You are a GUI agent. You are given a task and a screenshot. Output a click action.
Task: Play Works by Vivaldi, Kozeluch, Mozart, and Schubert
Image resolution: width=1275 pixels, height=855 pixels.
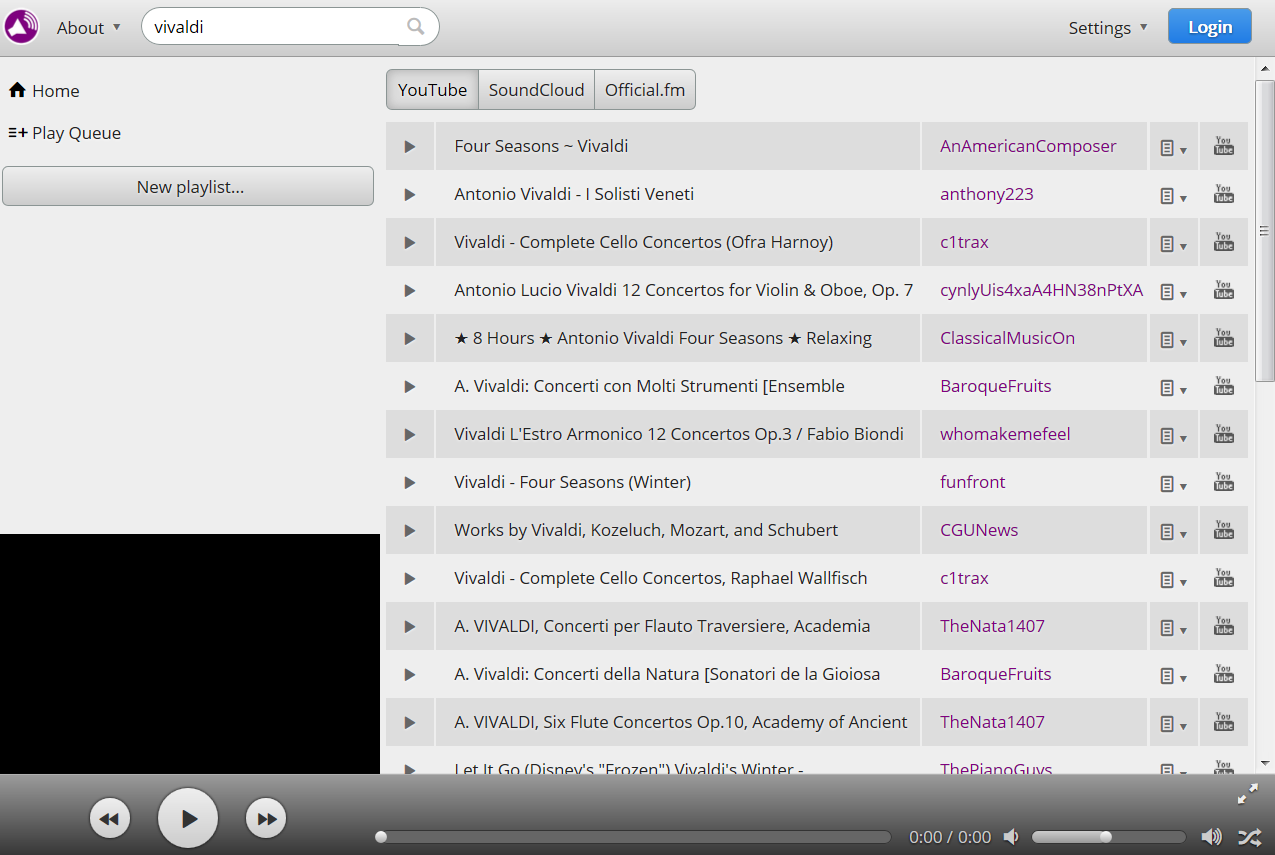coord(410,530)
